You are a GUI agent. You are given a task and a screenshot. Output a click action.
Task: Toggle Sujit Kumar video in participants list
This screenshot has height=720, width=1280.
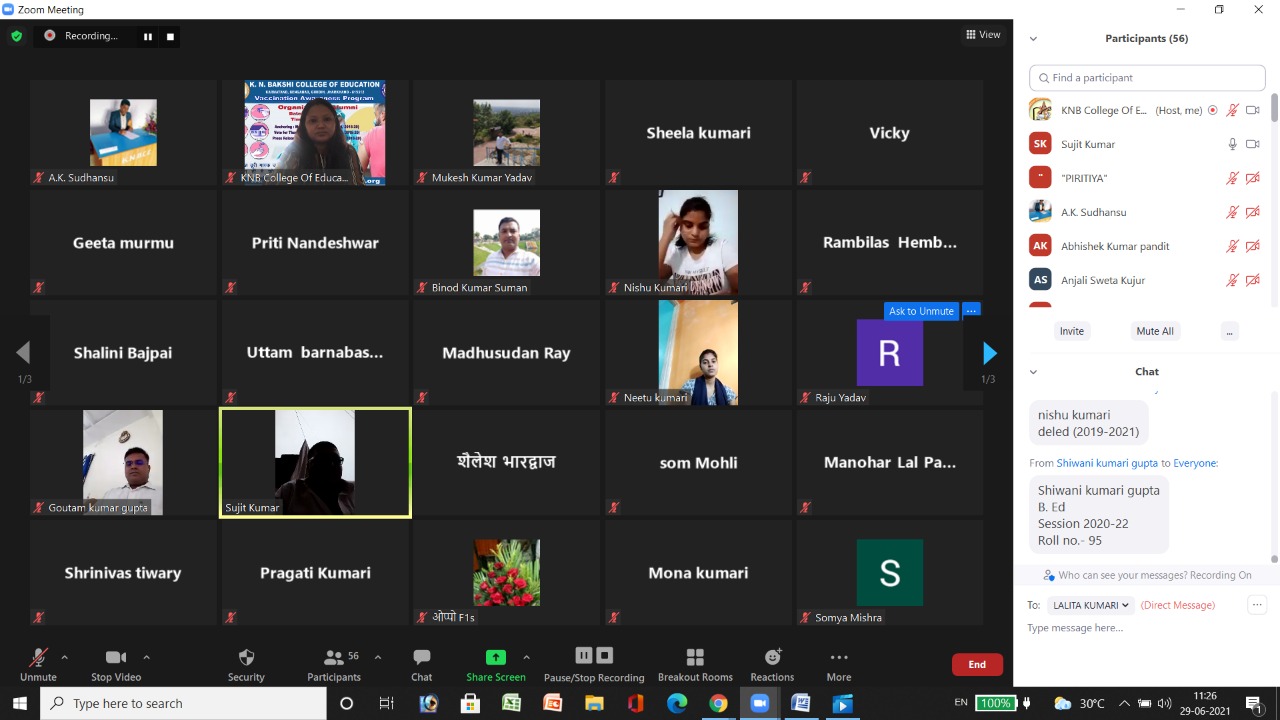(x=1253, y=144)
